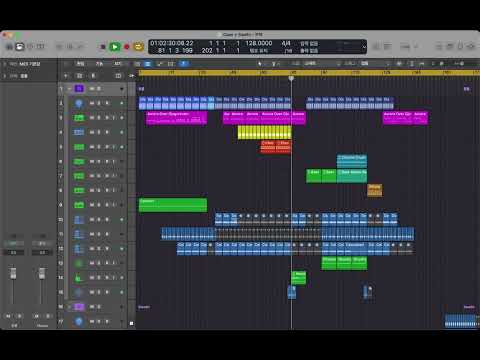Open the pointer tool menu
This screenshot has height=360, width=480.
coord(260,64)
